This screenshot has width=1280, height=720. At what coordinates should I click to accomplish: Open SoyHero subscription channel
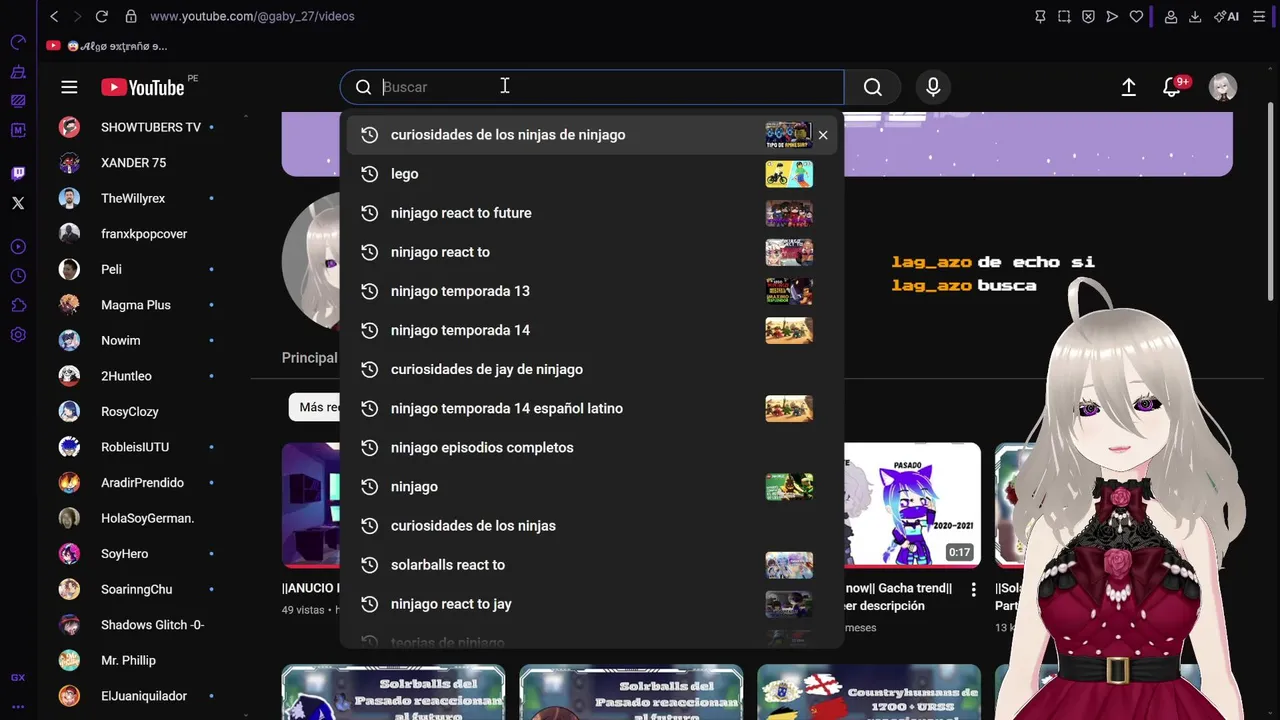tap(137, 553)
